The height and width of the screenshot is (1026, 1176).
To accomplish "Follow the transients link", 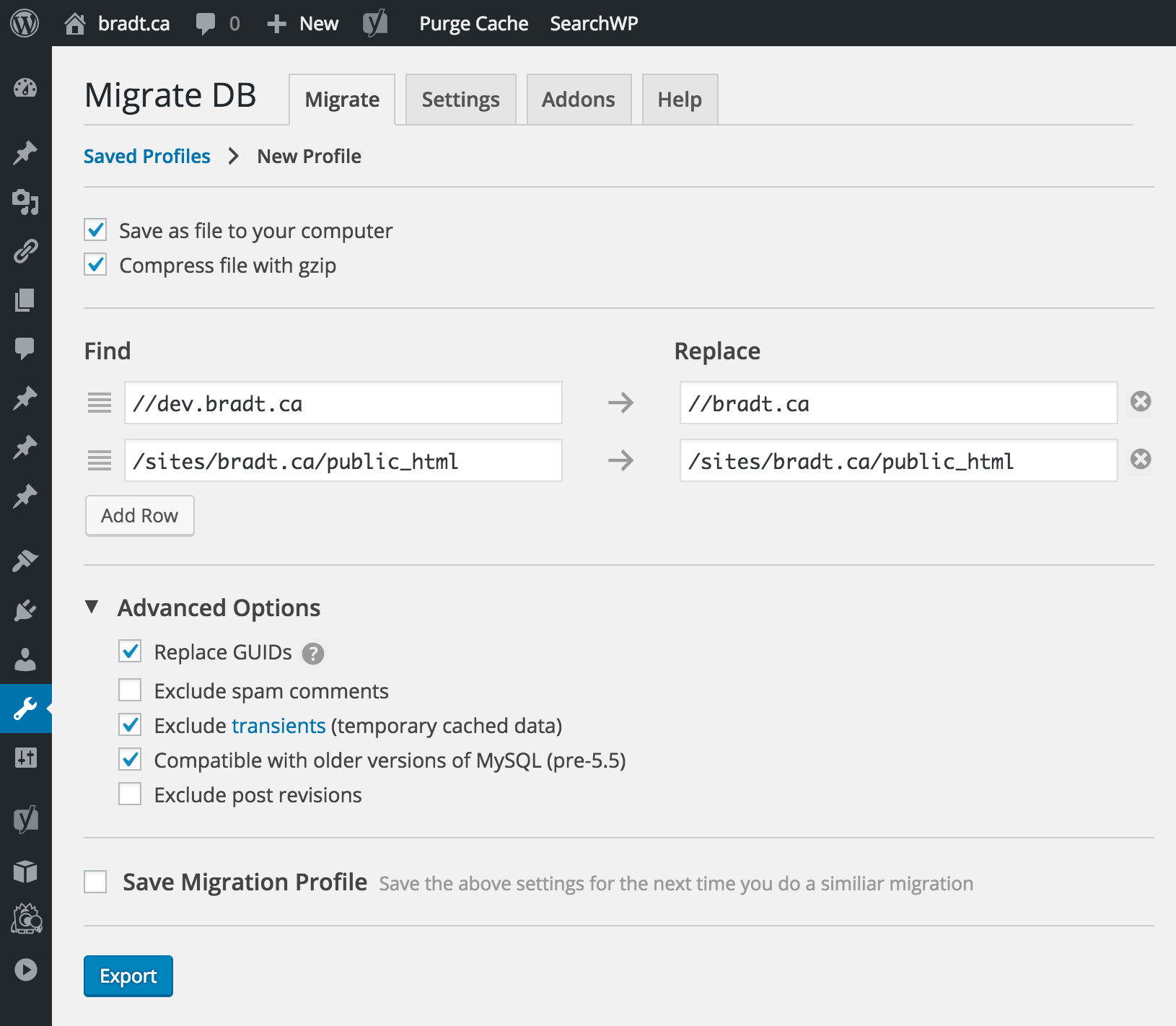I will click(278, 725).
